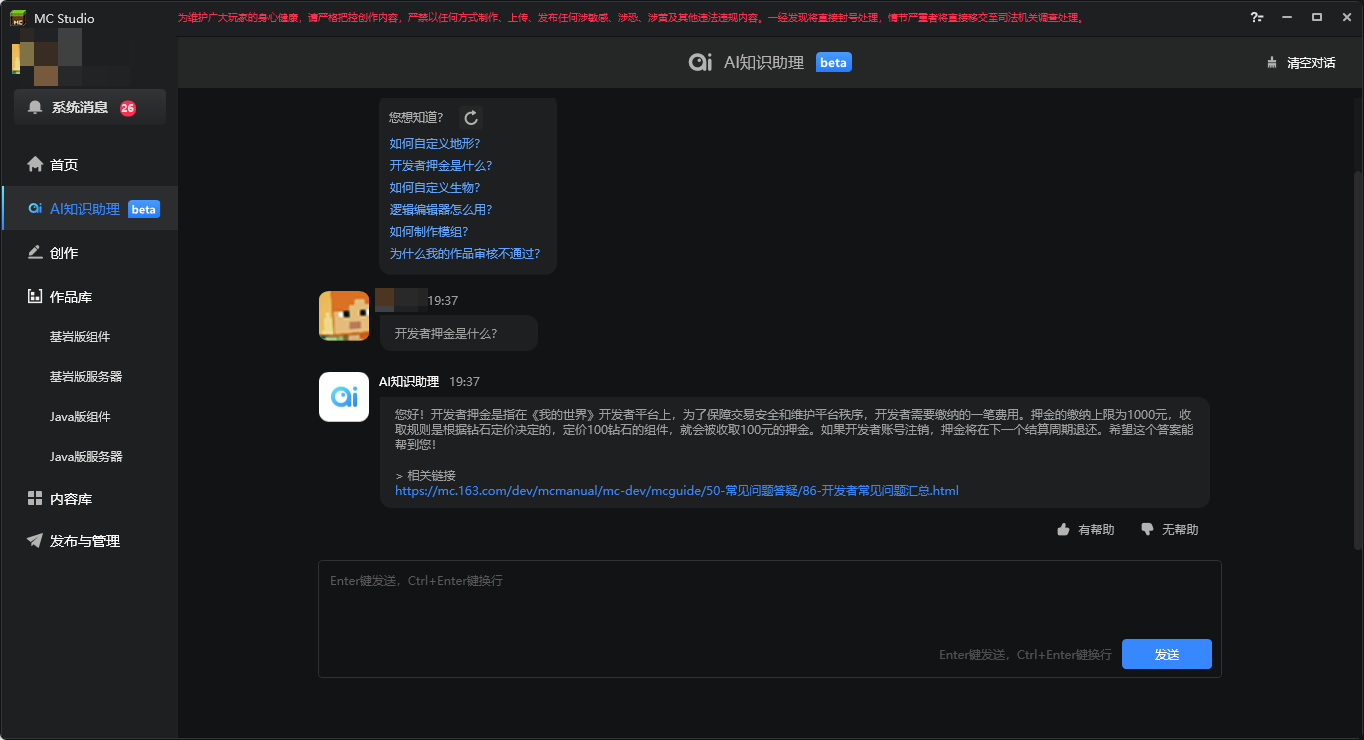Click the AI知识助理 sender name in chat
The image size is (1364, 740).
tap(409, 382)
